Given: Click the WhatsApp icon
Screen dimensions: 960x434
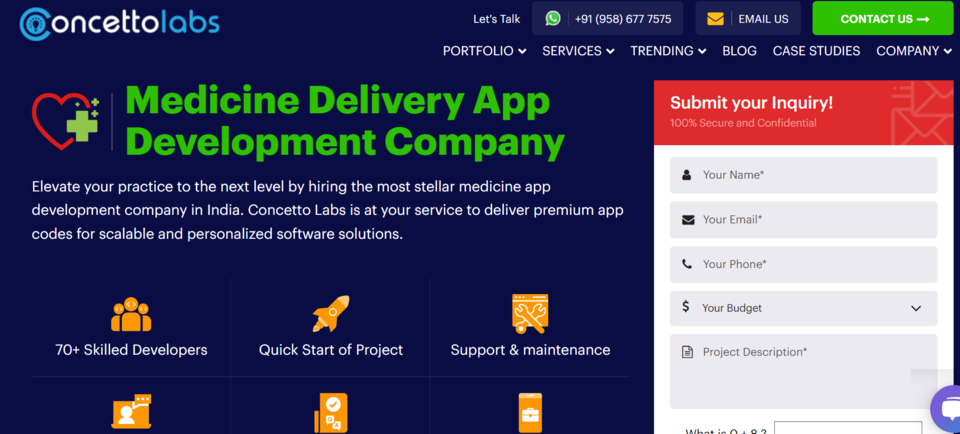Looking at the screenshot, I should pyautogui.click(x=553, y=18).
